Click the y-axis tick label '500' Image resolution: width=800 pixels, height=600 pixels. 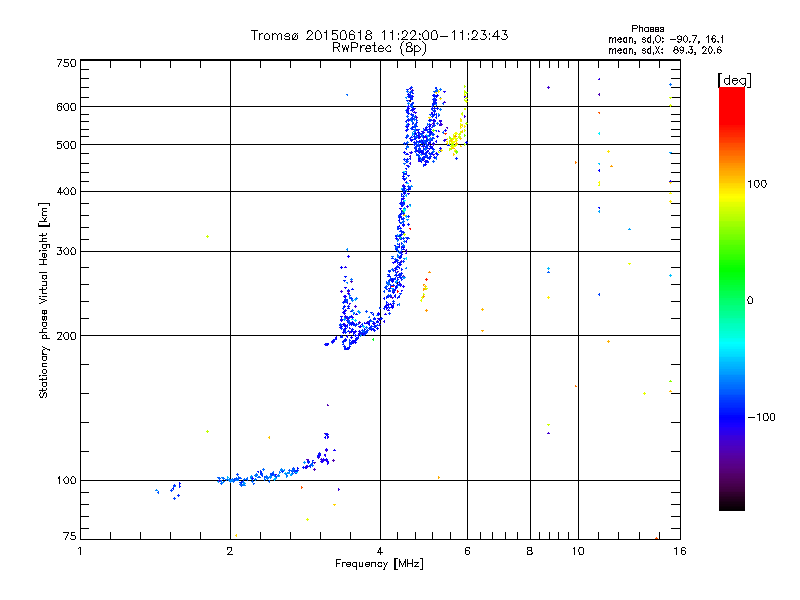(66, 145)
